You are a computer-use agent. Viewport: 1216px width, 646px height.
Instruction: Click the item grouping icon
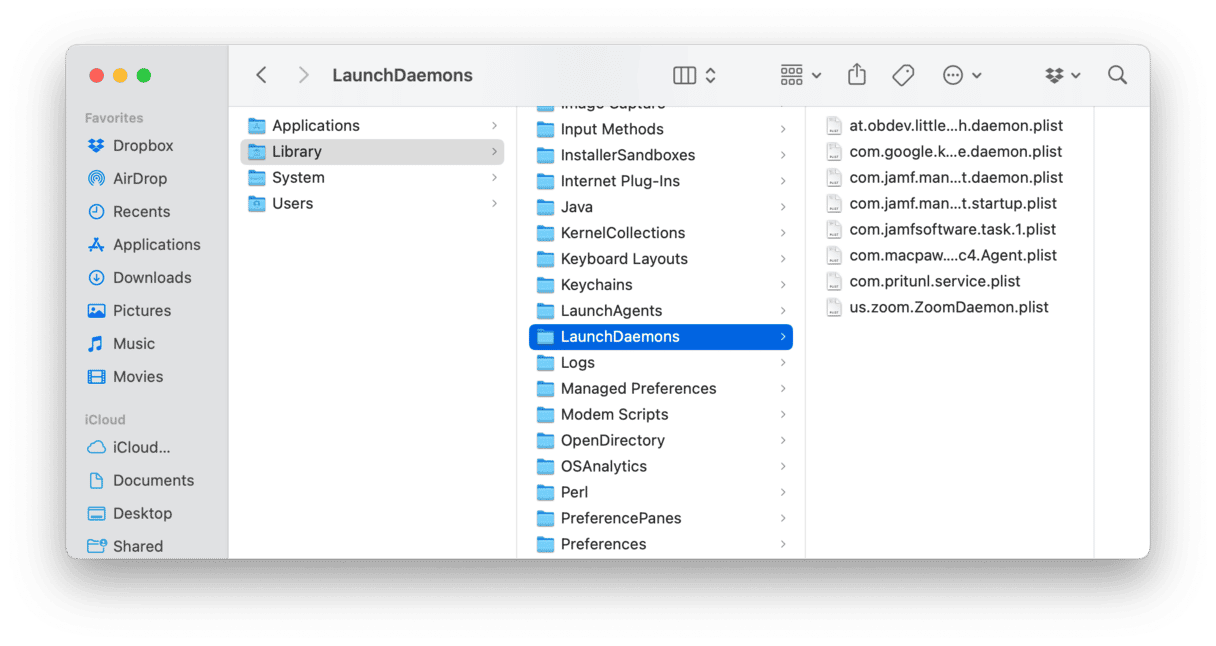[790, 75]
